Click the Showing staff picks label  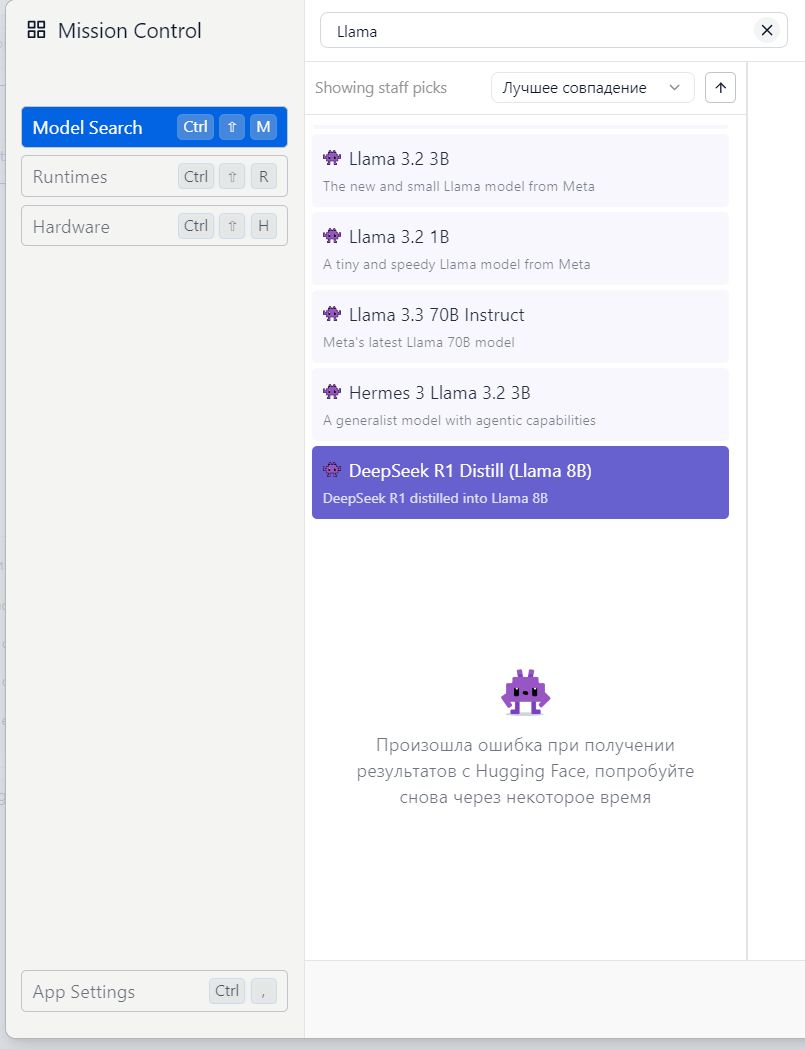pos(381,88)
